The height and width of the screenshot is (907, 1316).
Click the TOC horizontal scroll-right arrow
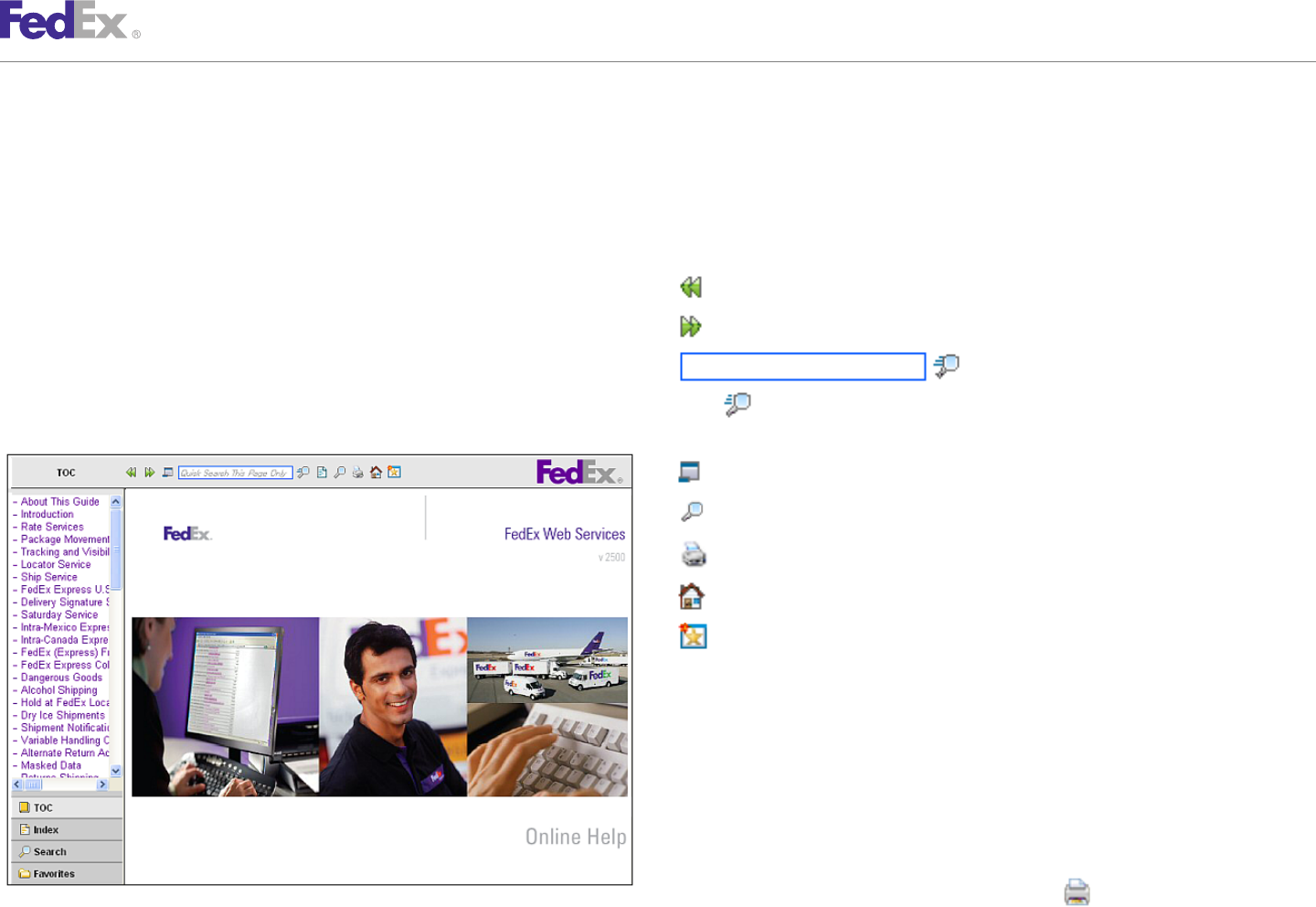(x=102, y=784)
